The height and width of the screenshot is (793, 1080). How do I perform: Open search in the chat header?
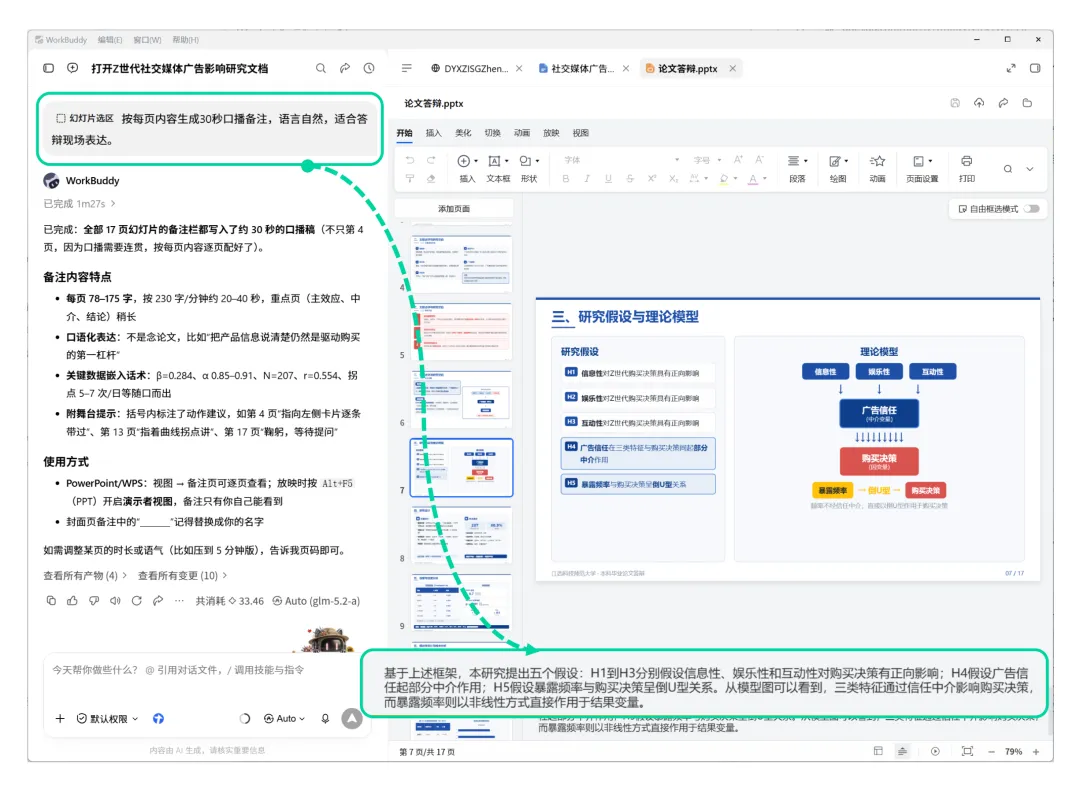[321, 68]
